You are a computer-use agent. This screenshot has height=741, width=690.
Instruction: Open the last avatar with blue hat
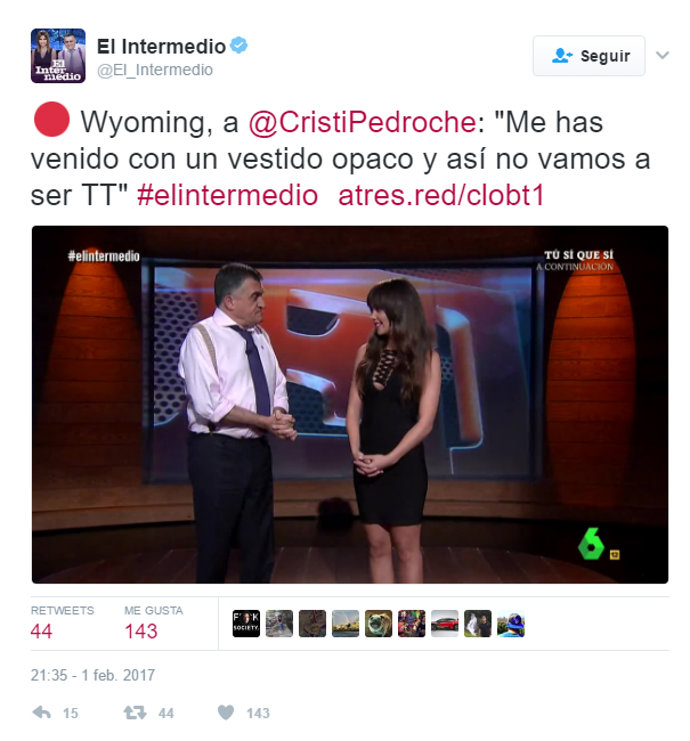tap(510, 623)
